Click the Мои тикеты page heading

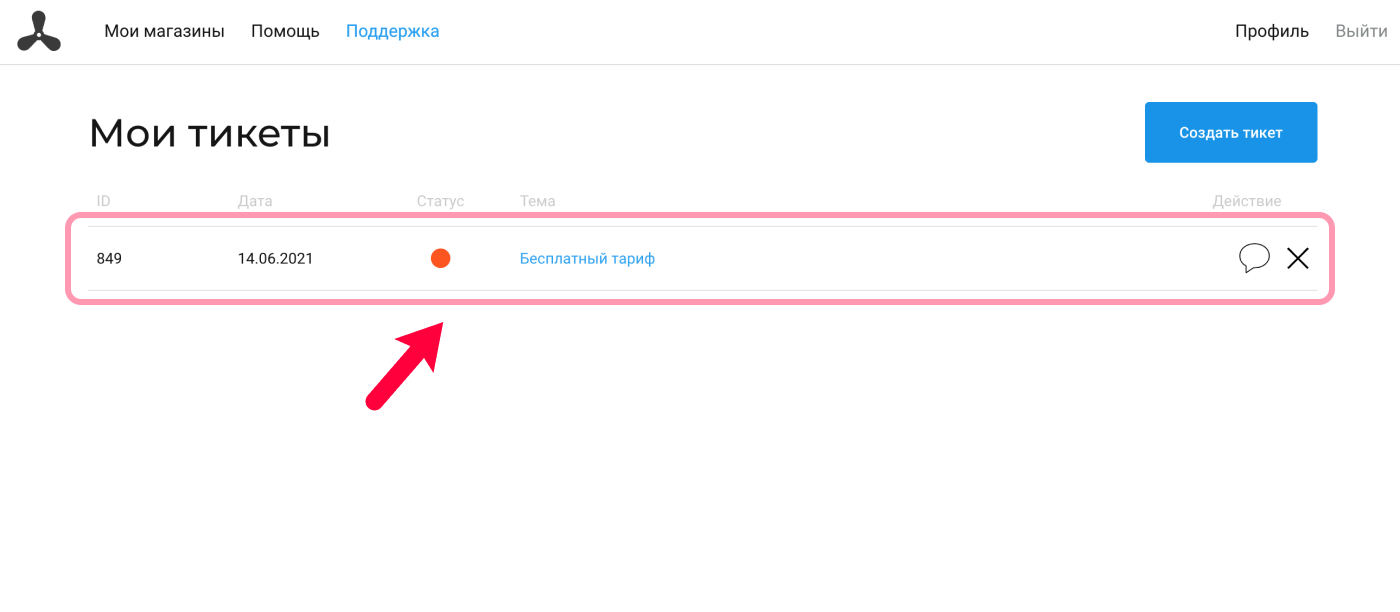click(210, 133)
